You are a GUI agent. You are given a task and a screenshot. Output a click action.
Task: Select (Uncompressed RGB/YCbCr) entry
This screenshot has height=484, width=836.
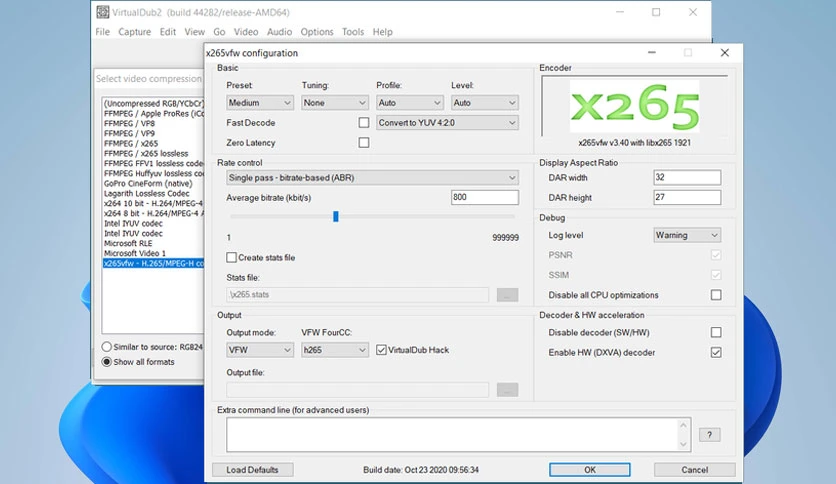[153, 103]
